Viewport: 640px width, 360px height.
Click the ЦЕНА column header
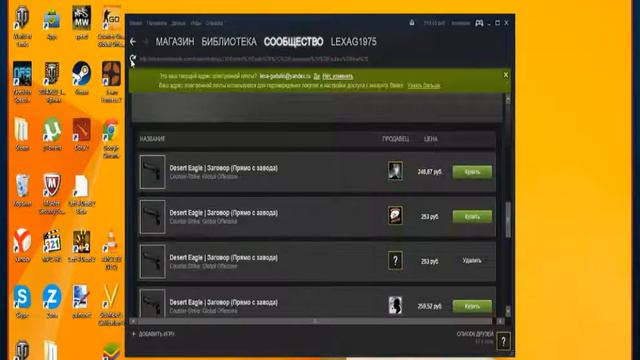click(431, 139)
